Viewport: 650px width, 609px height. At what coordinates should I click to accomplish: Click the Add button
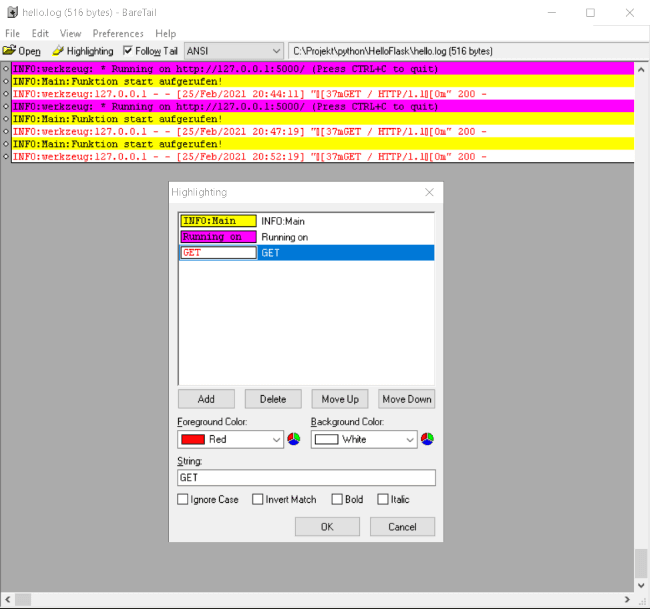206,399
